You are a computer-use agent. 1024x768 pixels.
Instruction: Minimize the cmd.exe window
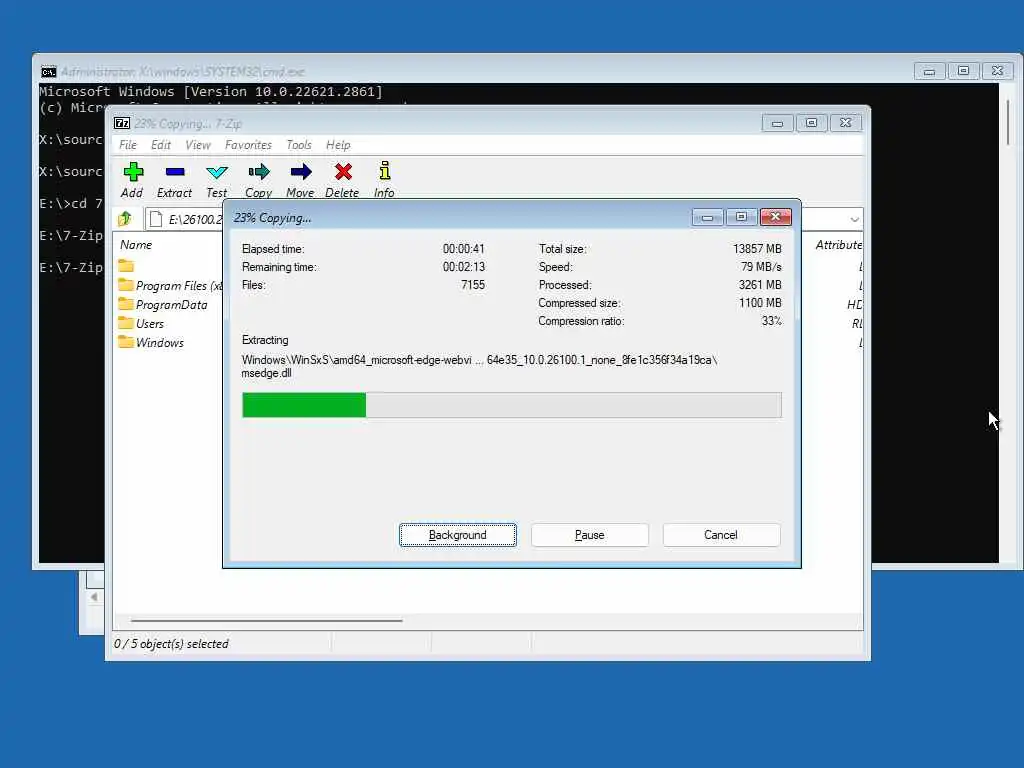(929, 71)
